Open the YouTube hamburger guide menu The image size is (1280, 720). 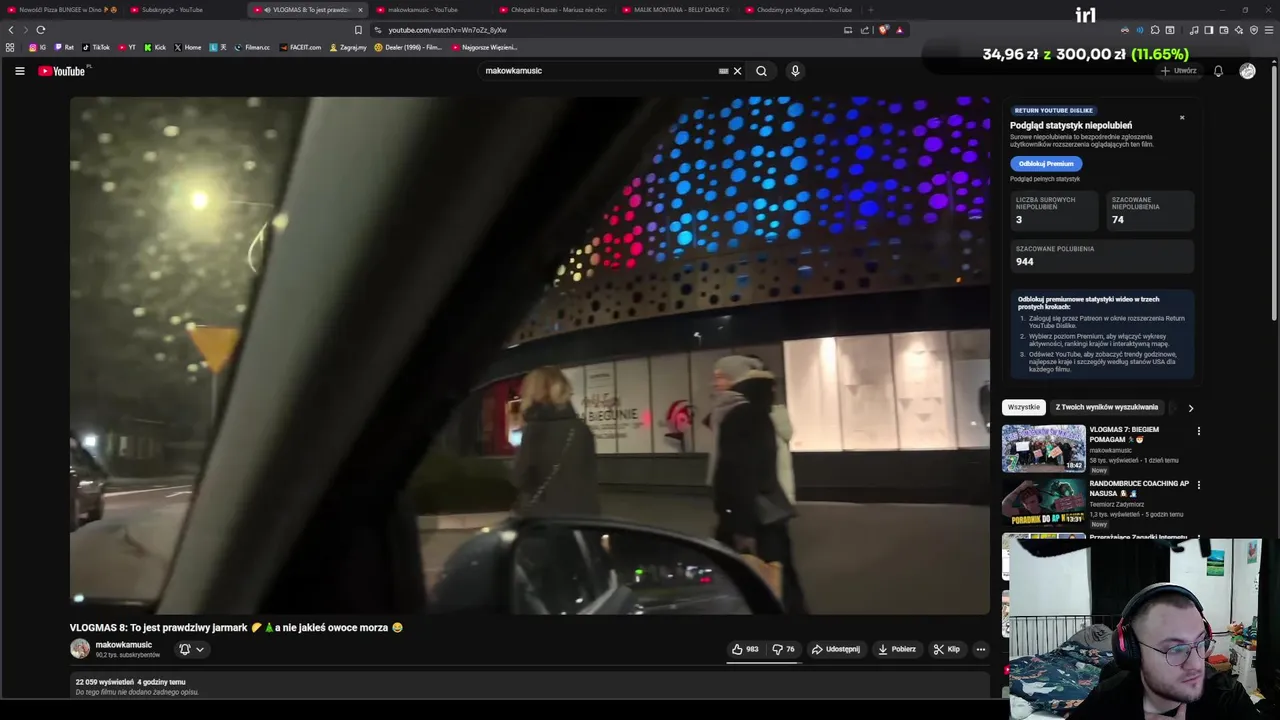19,71
